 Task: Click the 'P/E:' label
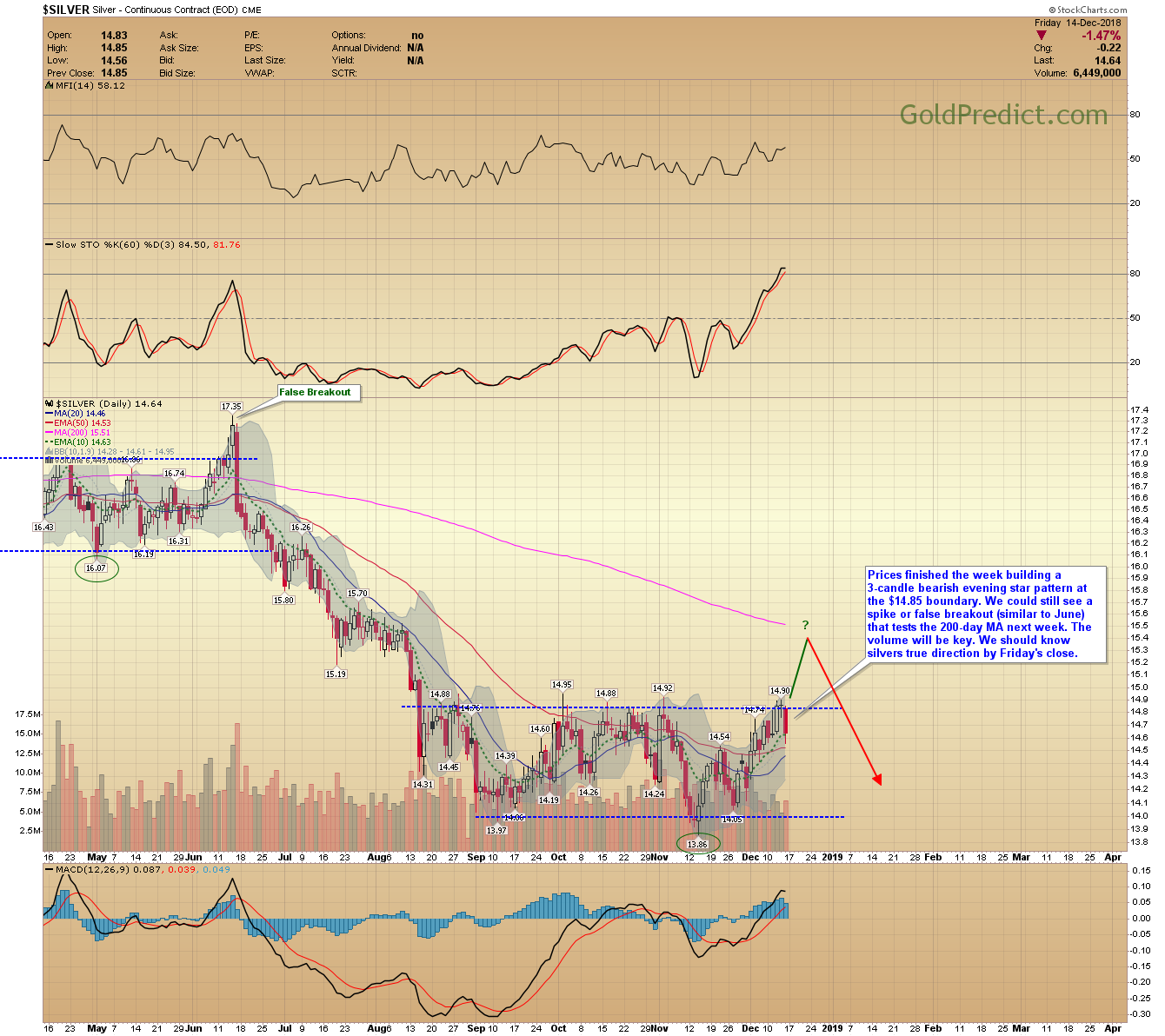point(252,36)
